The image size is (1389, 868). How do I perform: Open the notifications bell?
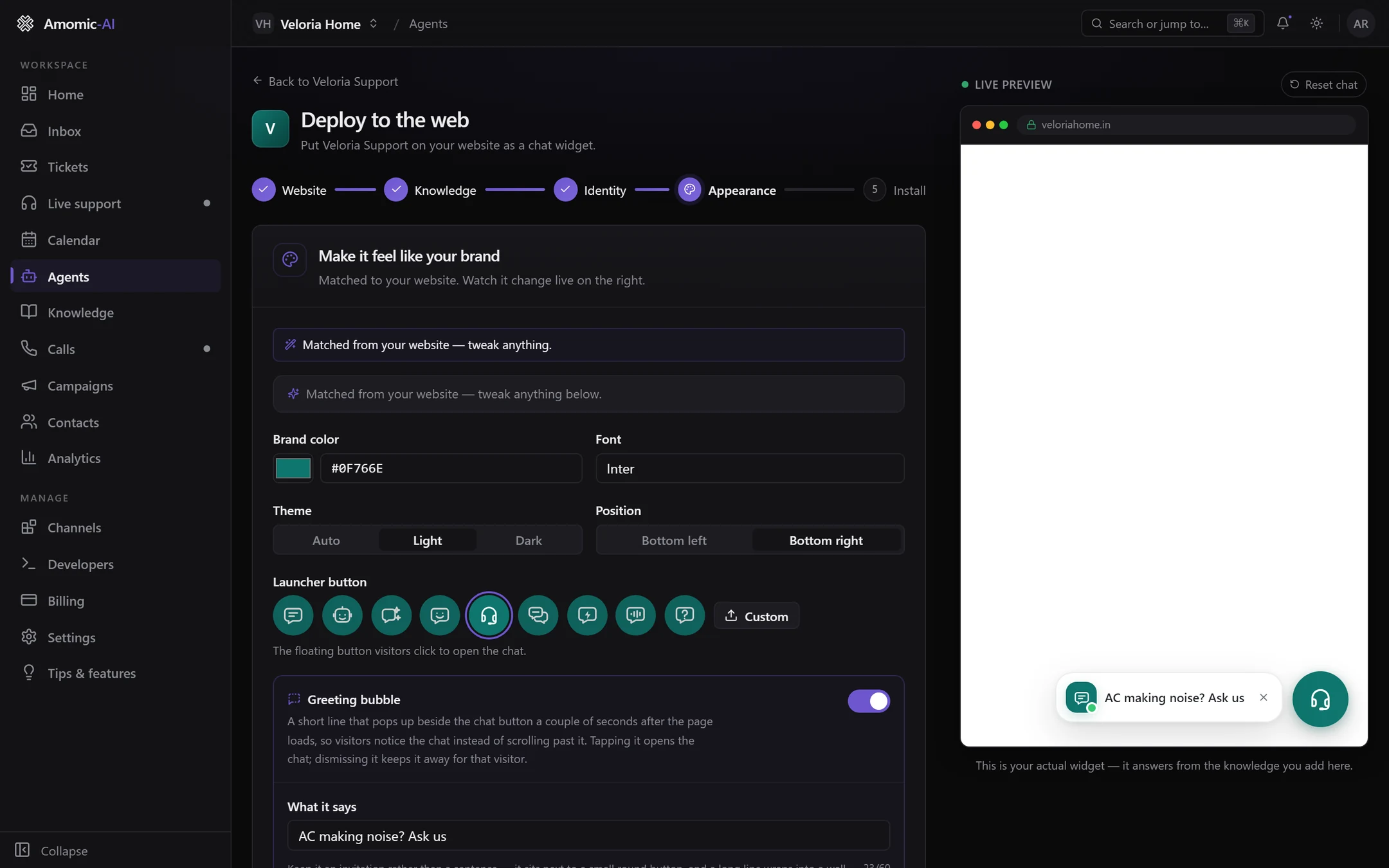pyautogui.click(x=1283, y=23)
